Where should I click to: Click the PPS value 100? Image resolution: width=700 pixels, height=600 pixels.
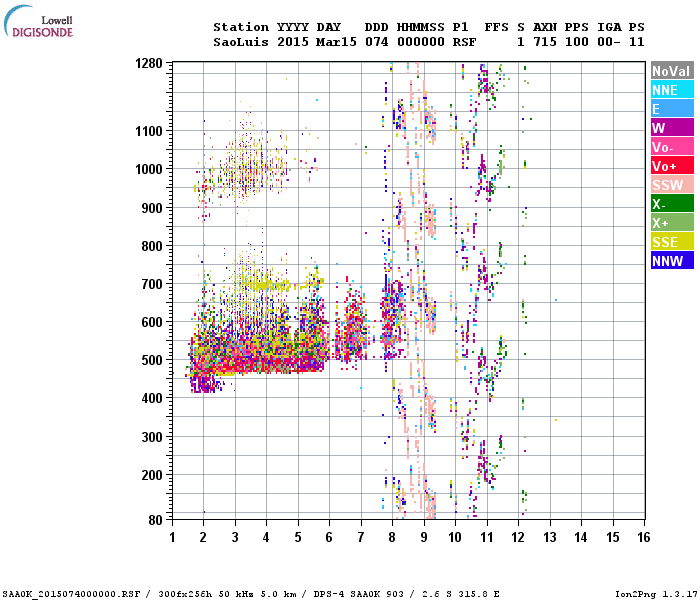tap(577, 42)
